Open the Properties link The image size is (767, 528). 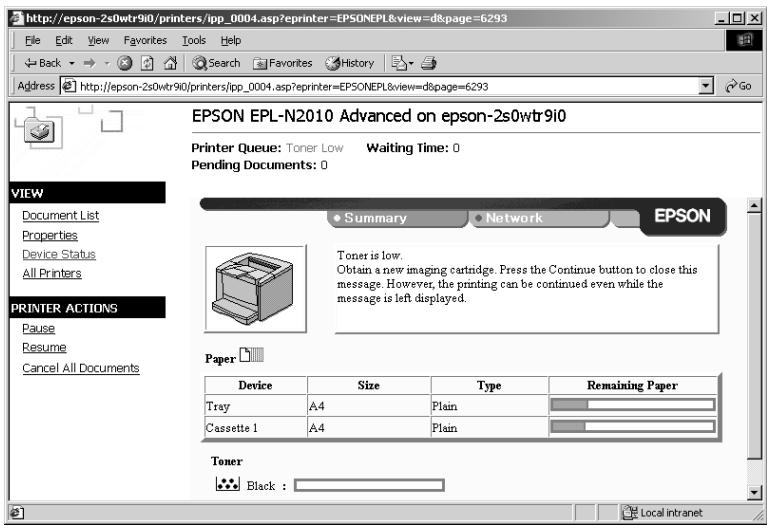50,235
